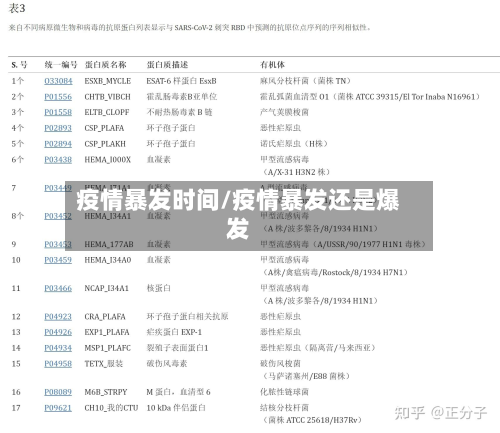The width and height of the screenshot is (500, 433).
Task: Select the 诺氏疟原虫 (H株) organism cell
Action: (294, 144)
